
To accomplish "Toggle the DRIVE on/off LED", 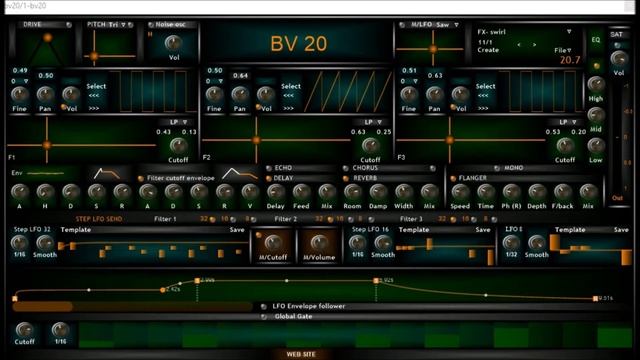I will pyautogui.click(x=69, y=25).
